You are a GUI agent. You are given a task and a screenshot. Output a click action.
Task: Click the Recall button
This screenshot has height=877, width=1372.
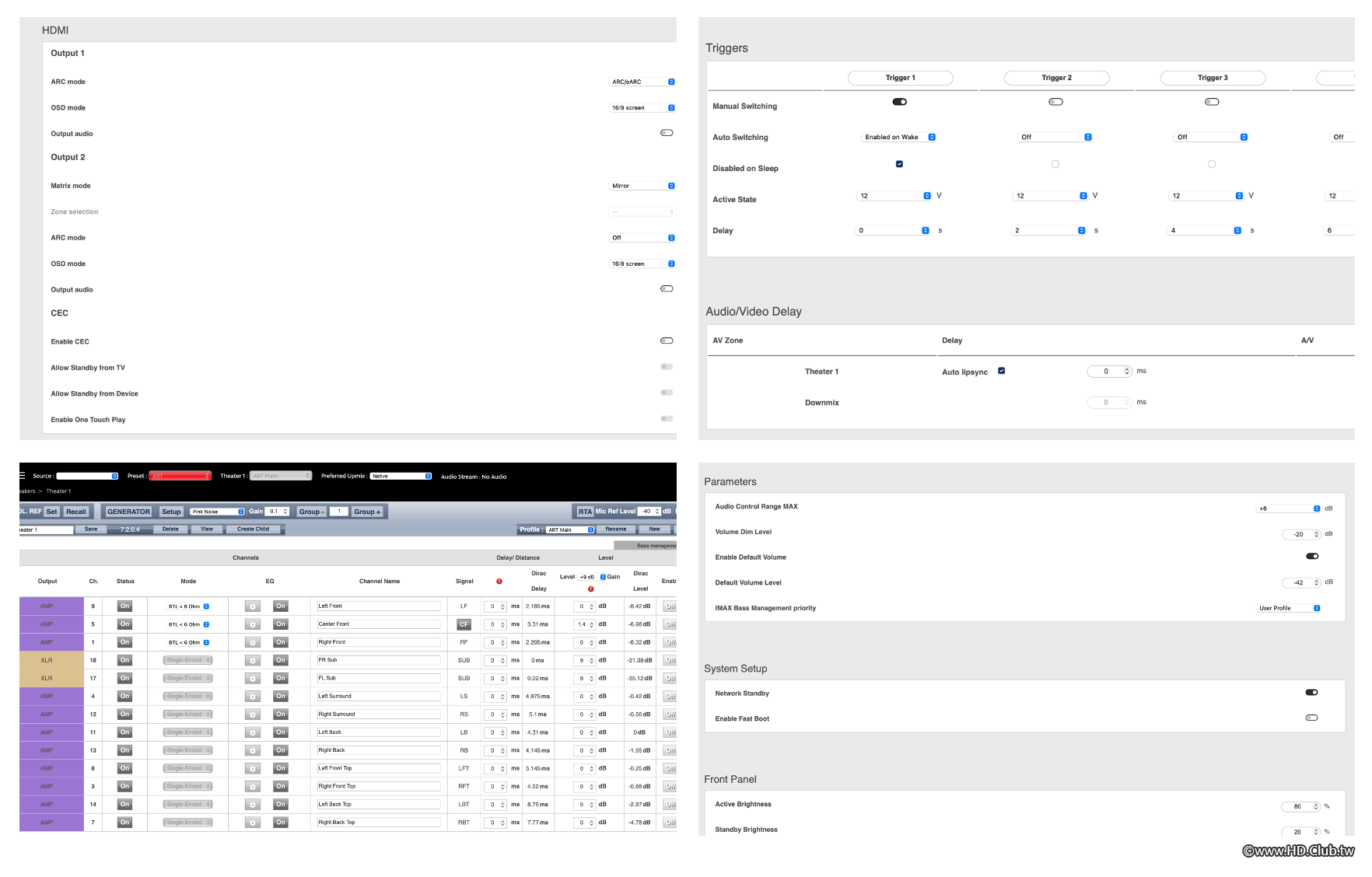click(76, 512)
